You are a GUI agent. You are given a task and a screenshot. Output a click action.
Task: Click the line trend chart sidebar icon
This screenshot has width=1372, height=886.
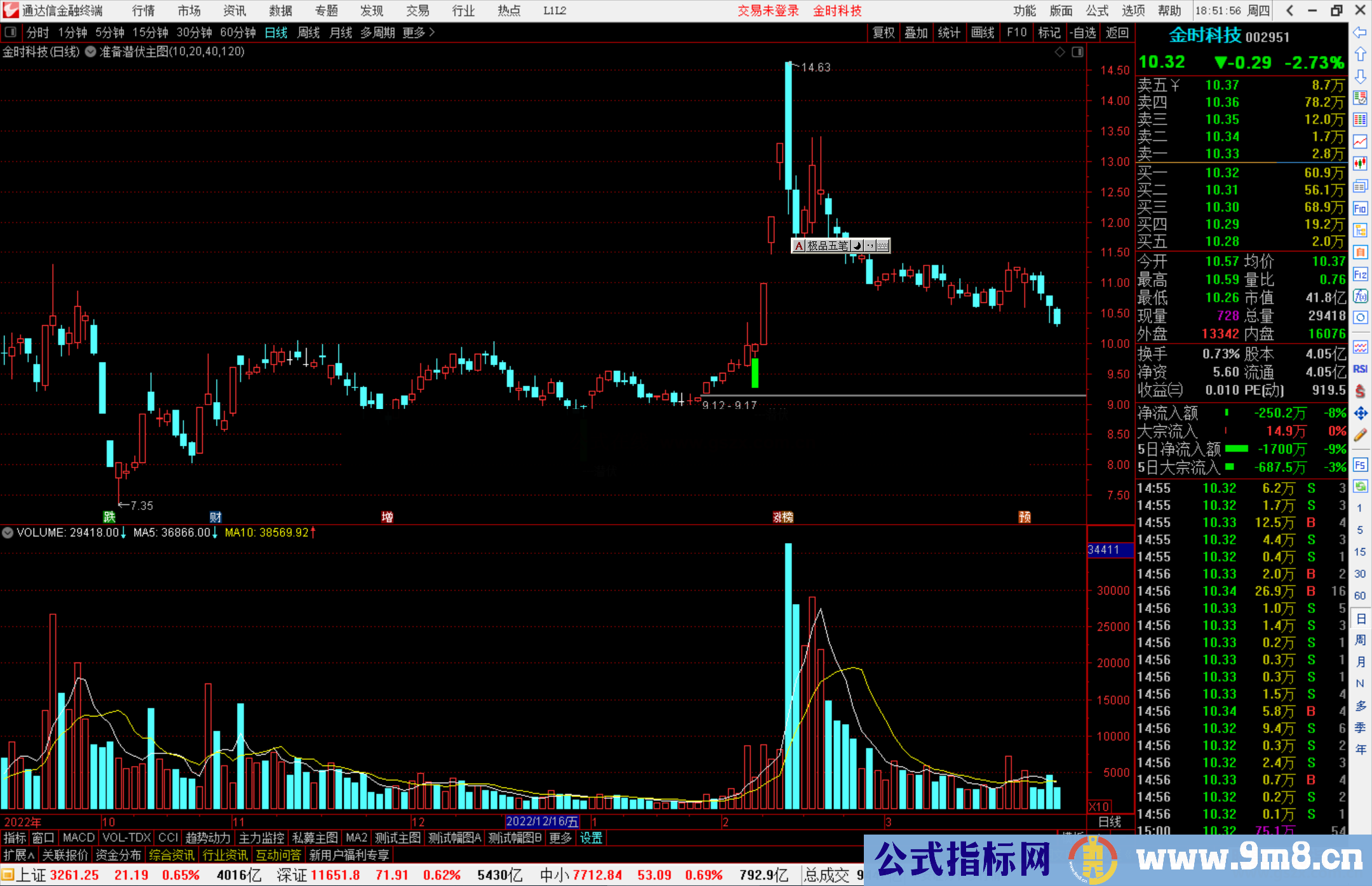click(1360, 141)
